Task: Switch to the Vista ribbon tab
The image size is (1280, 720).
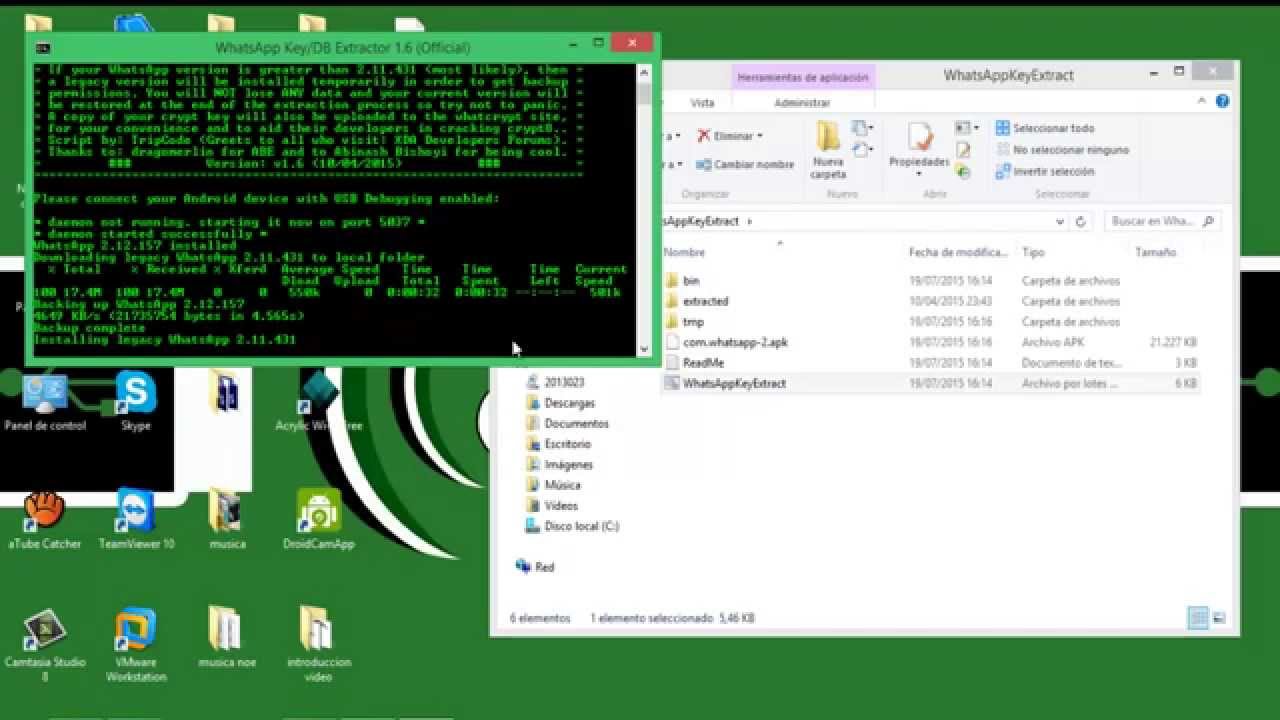Action: [x=703, y=103]
